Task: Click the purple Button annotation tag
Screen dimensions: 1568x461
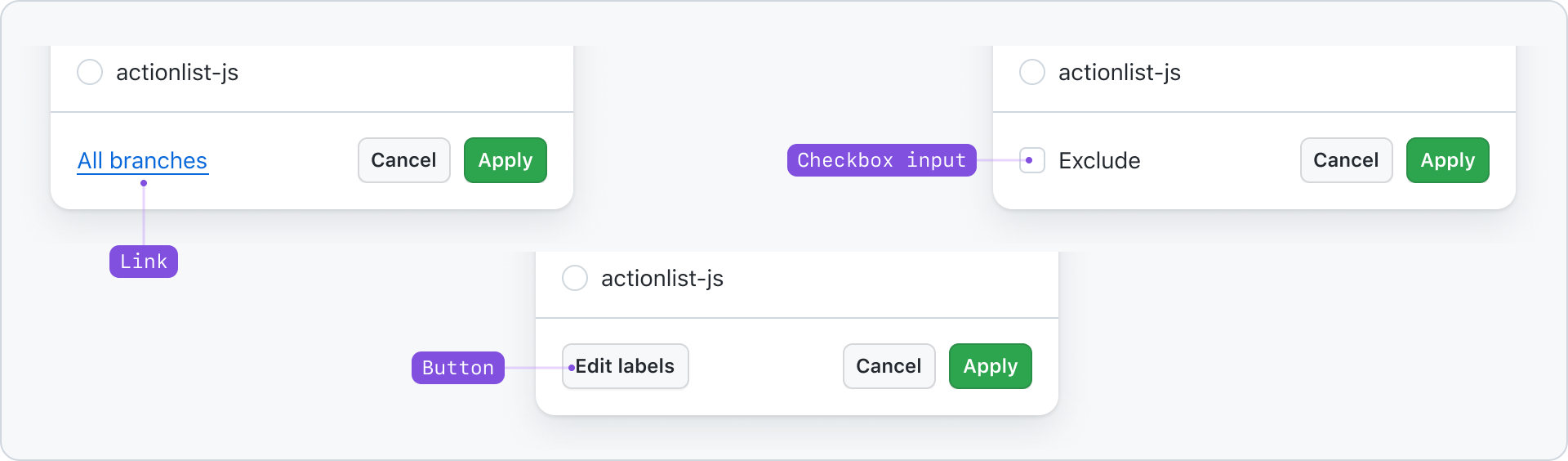Action: point(458,368)
